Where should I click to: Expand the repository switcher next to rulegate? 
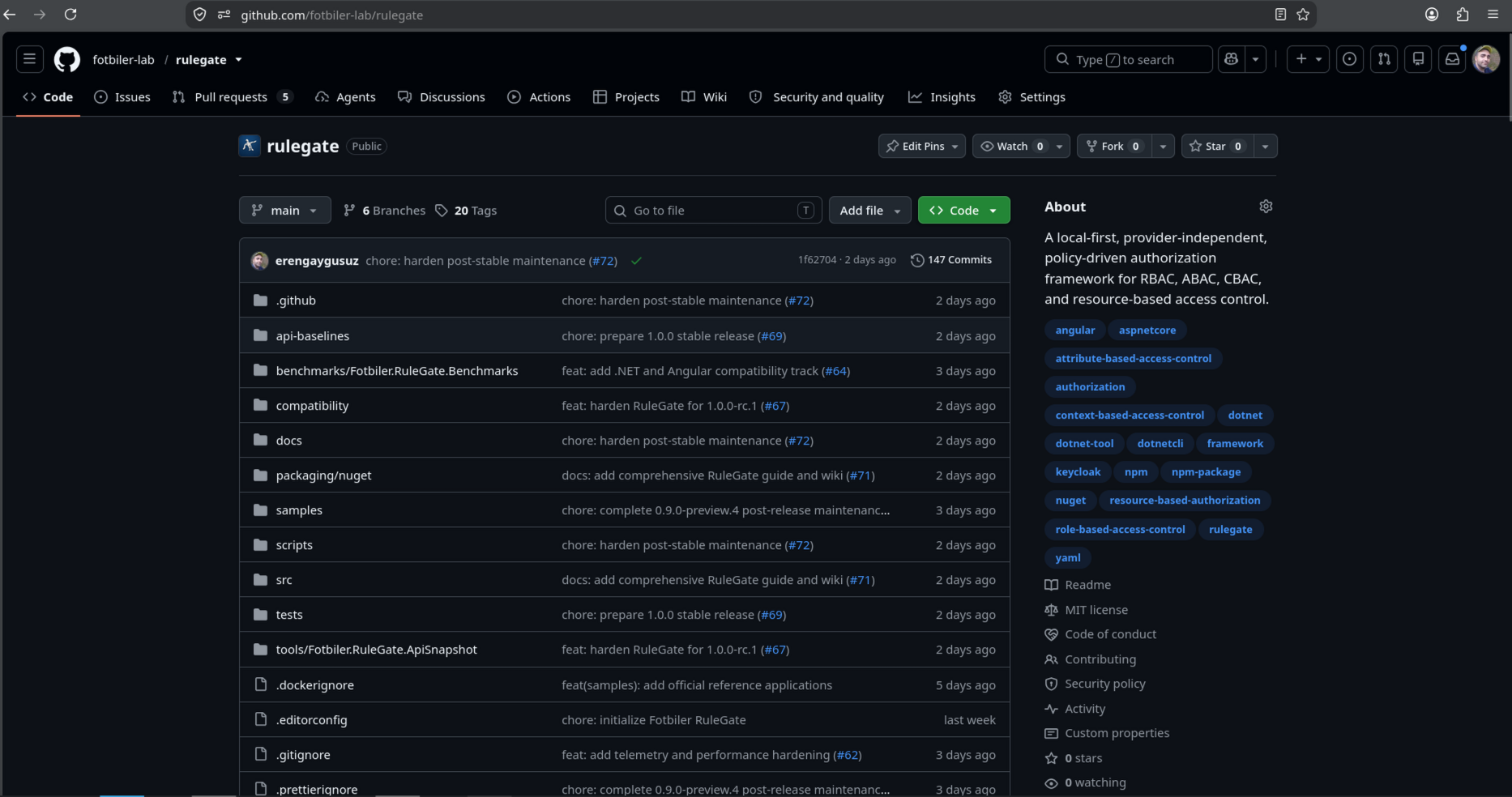coord(238,60)
